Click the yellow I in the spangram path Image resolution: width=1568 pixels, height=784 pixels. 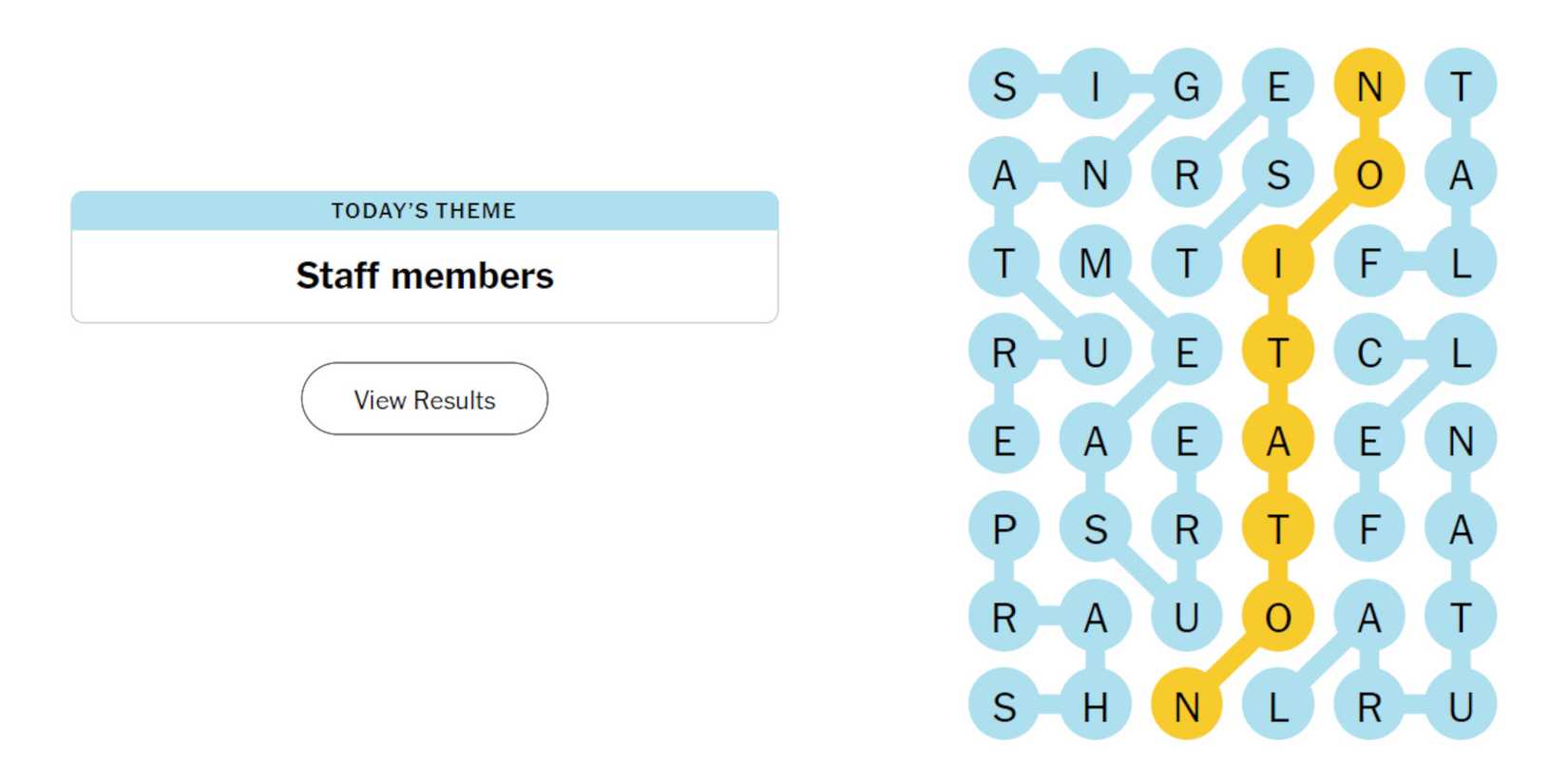pos(1278,261)
